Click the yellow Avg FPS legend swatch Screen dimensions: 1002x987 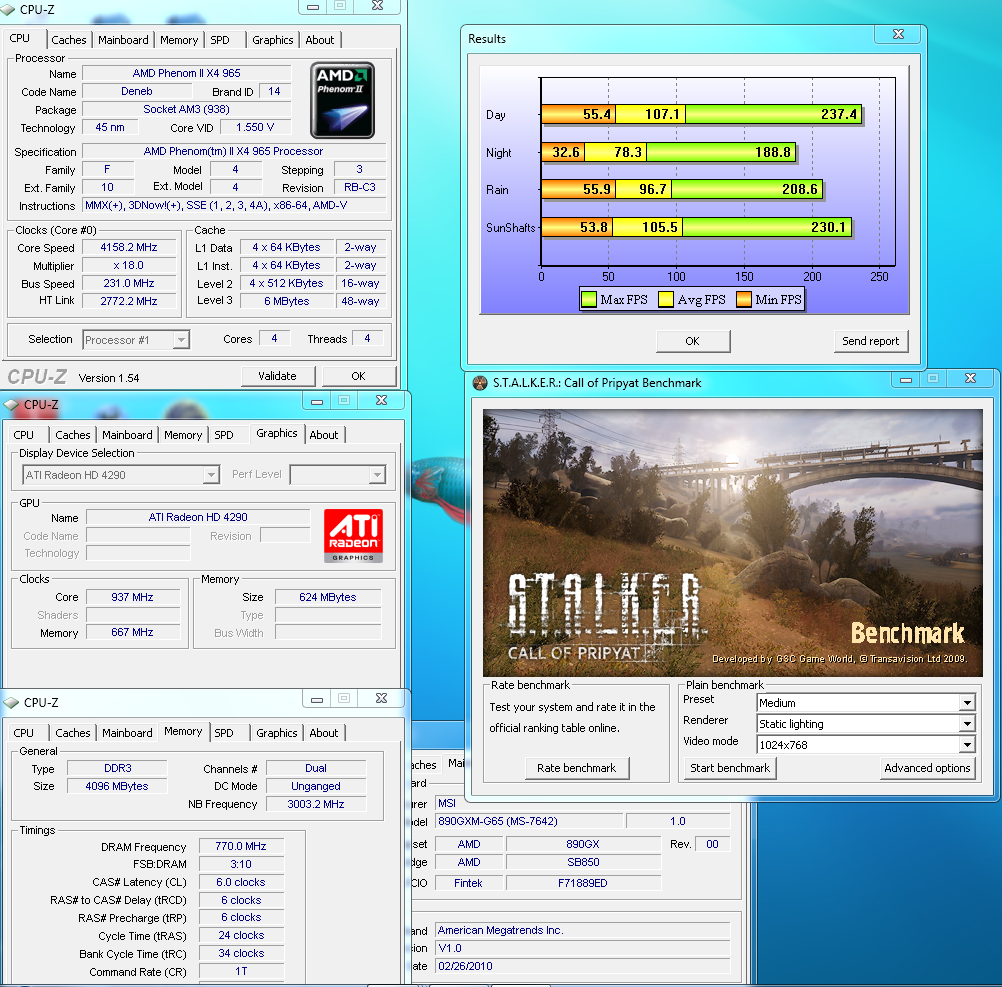click(x=666, y=299)
